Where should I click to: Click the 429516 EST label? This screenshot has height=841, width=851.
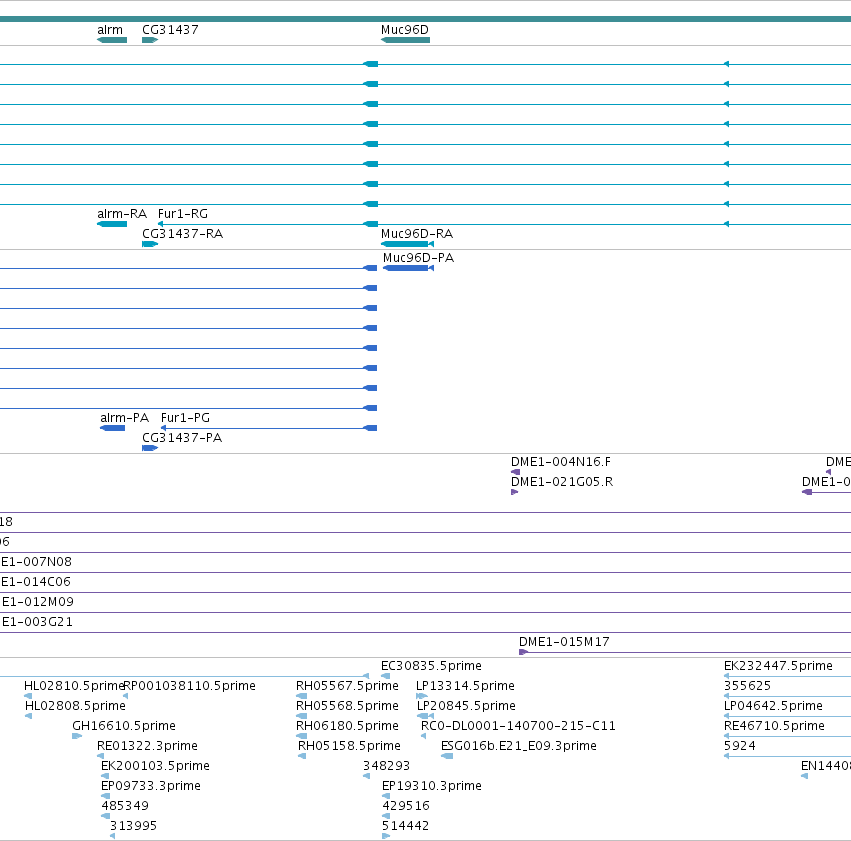click(x=405, y=806)
